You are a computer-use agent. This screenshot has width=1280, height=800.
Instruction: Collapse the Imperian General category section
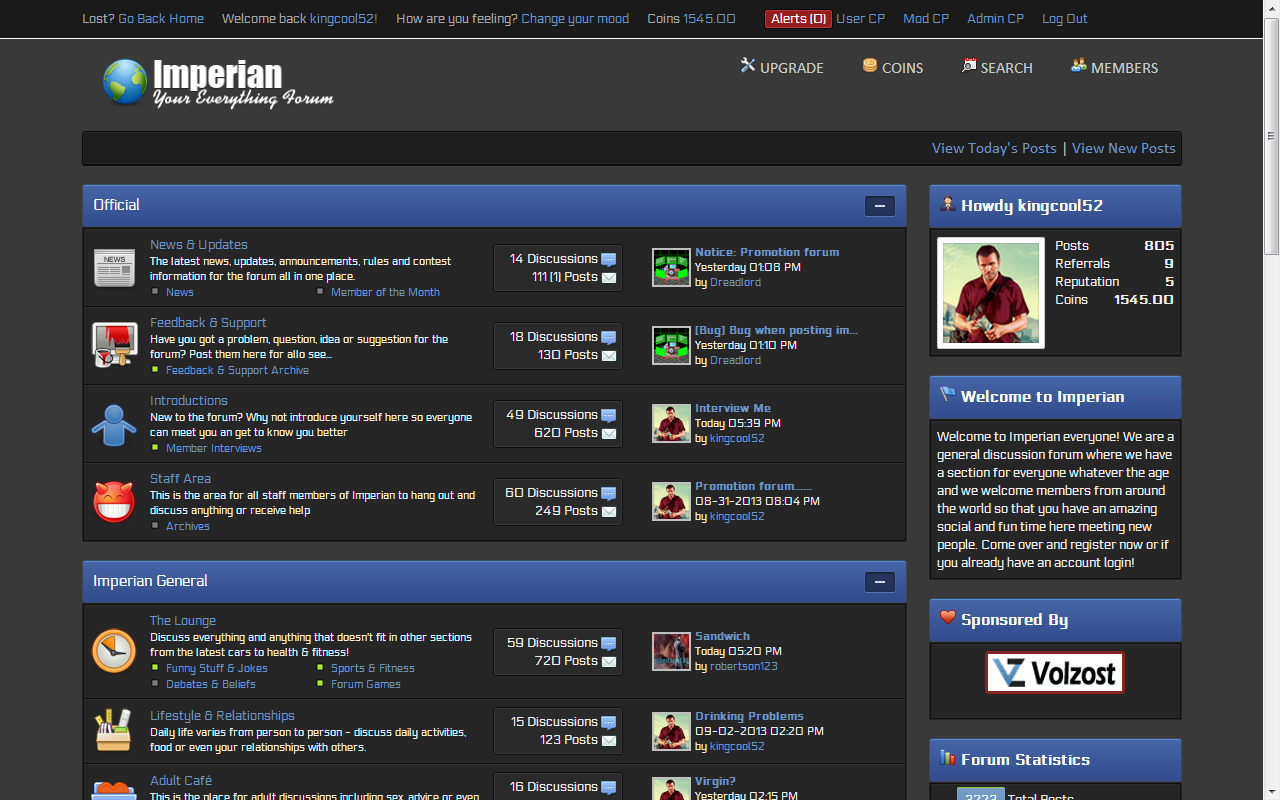[x=879, y=582]
